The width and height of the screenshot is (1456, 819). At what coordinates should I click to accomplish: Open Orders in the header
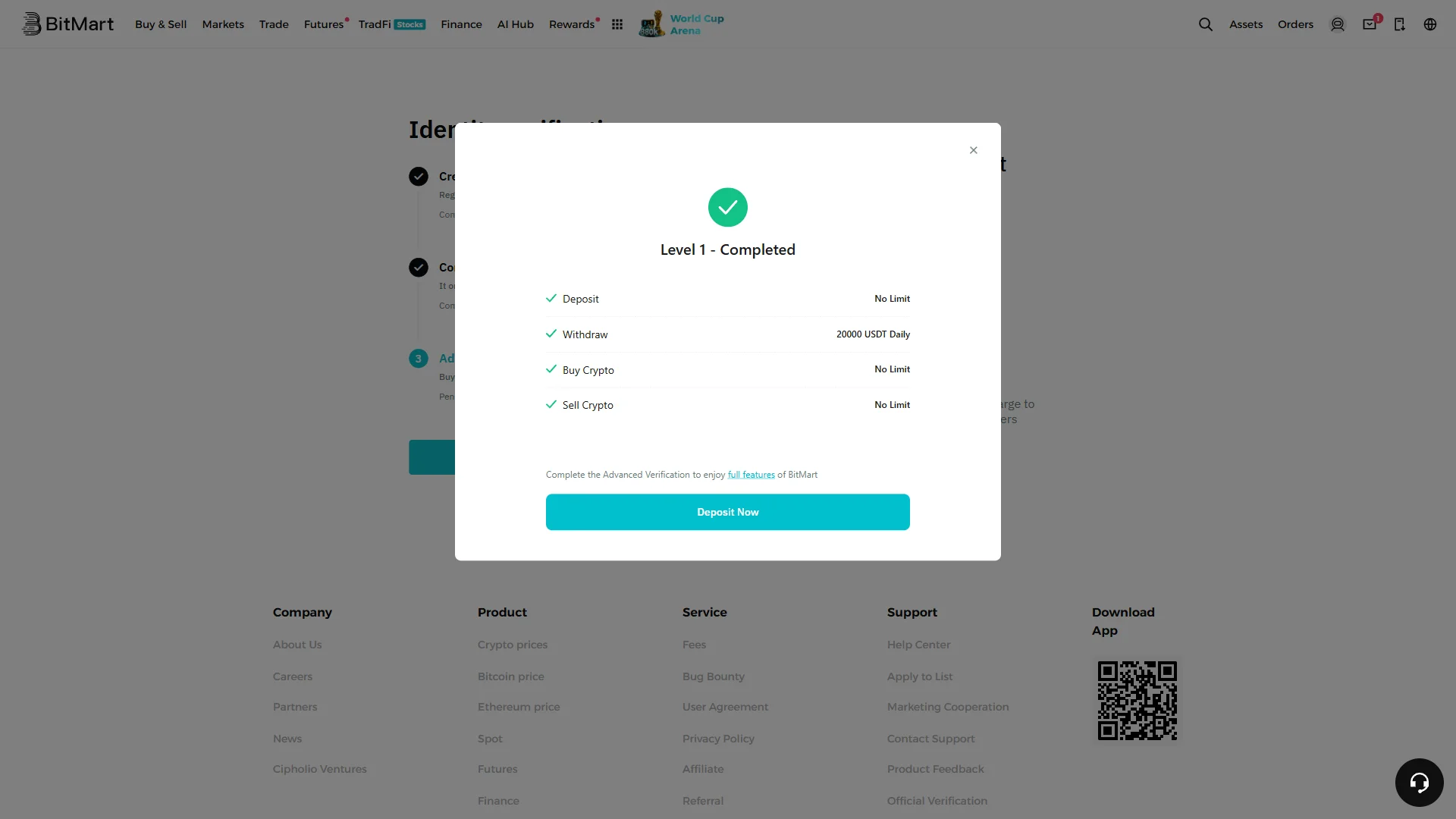pos(1295,24)
